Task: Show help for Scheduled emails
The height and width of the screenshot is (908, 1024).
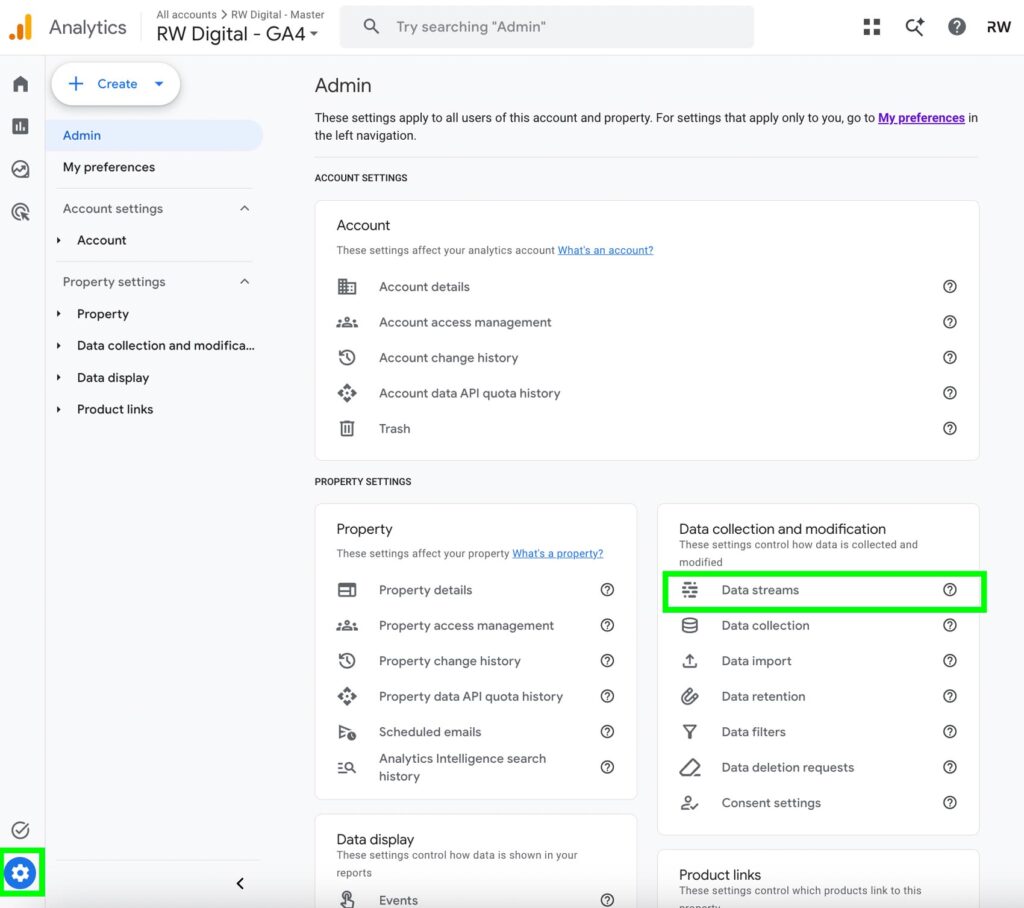Action: click(607, 732)
